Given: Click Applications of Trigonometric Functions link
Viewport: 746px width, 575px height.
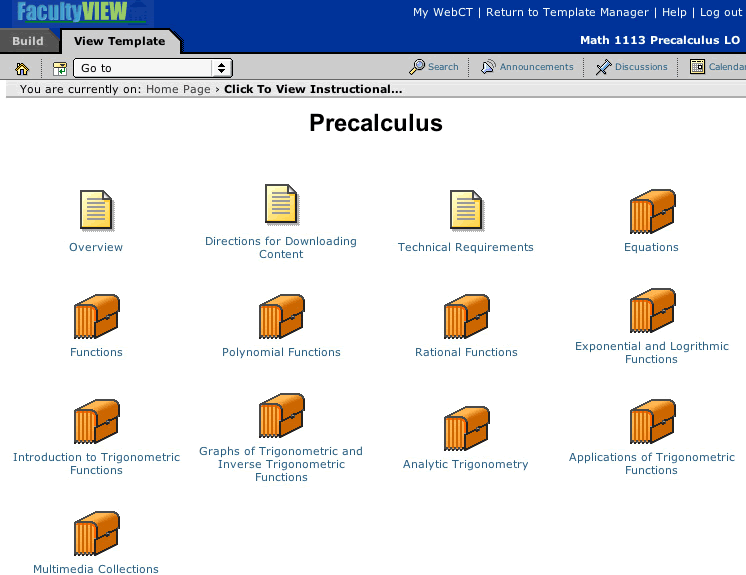Looking at the screenshot, I should pos(652,464).
